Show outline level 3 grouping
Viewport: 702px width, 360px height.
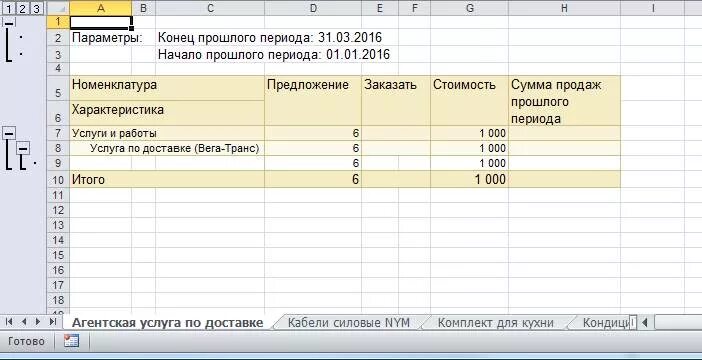point(37,9)
